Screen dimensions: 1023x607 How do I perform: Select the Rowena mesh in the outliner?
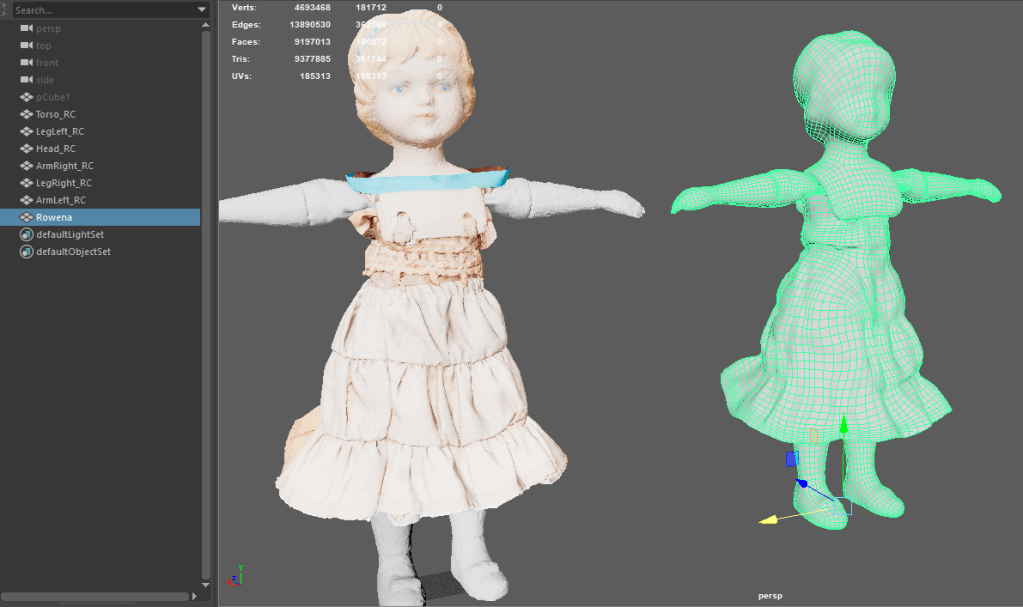pos(56,217)
